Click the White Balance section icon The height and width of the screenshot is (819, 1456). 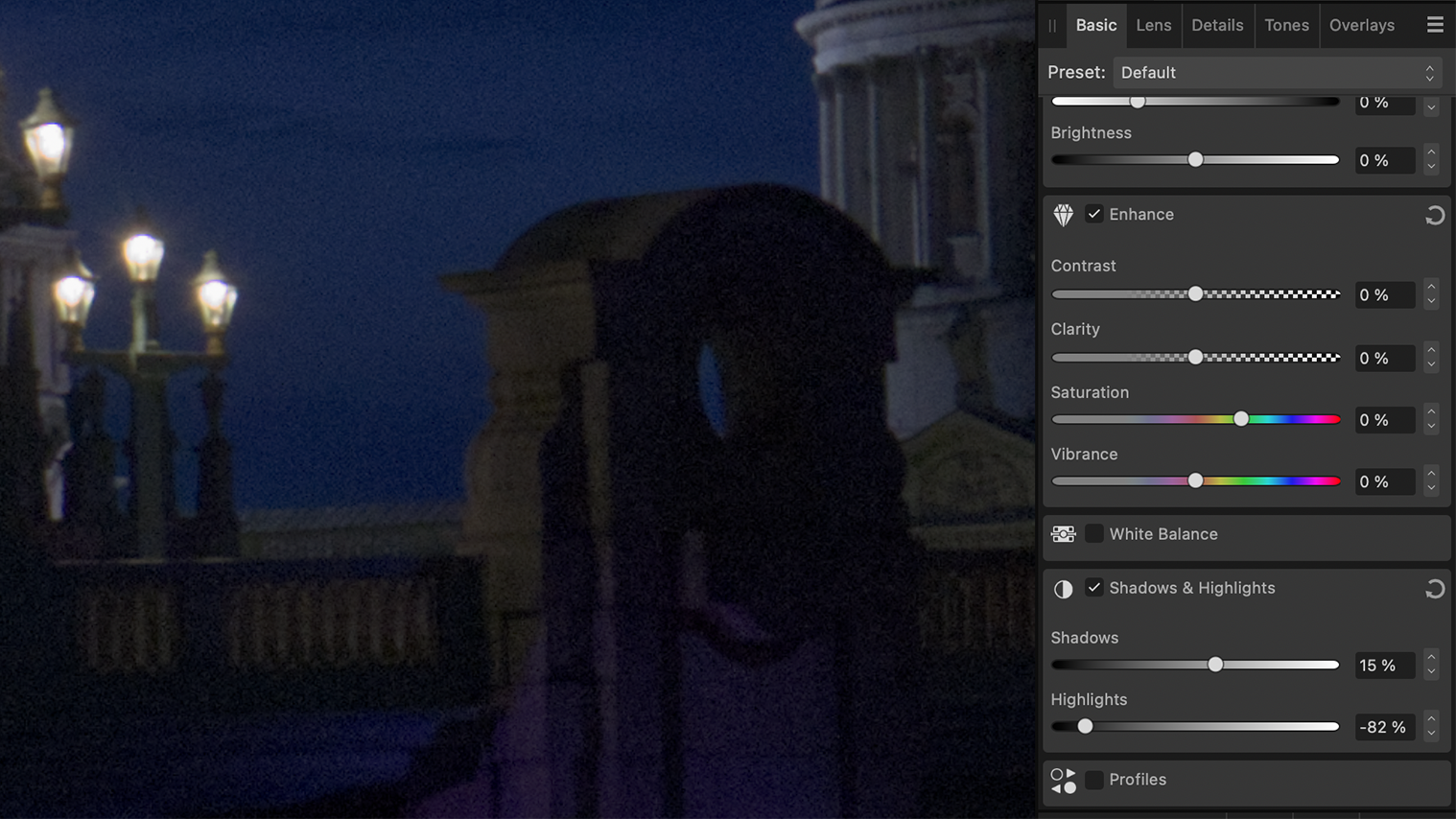coord(1063,534)
